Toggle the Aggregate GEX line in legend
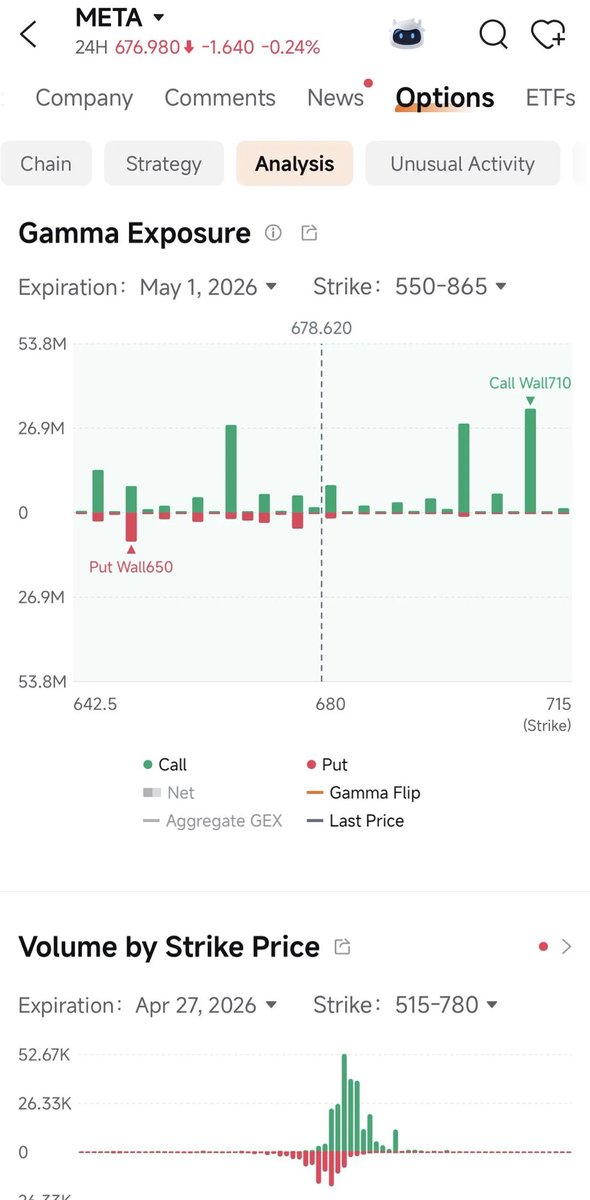Image resolution: width=590 pixels, height=1200 pixels. 212,820
